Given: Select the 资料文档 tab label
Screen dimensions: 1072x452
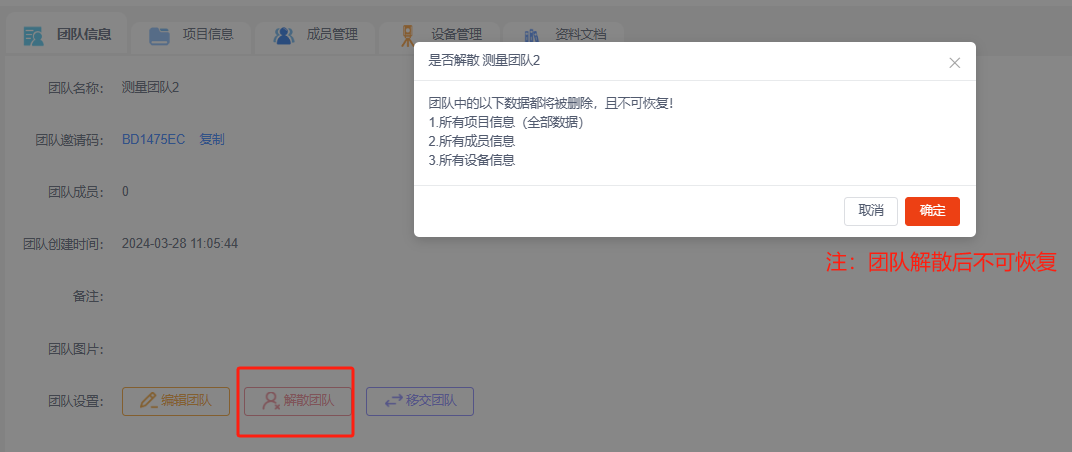Looking at the screenshot, I should point(580,34).
